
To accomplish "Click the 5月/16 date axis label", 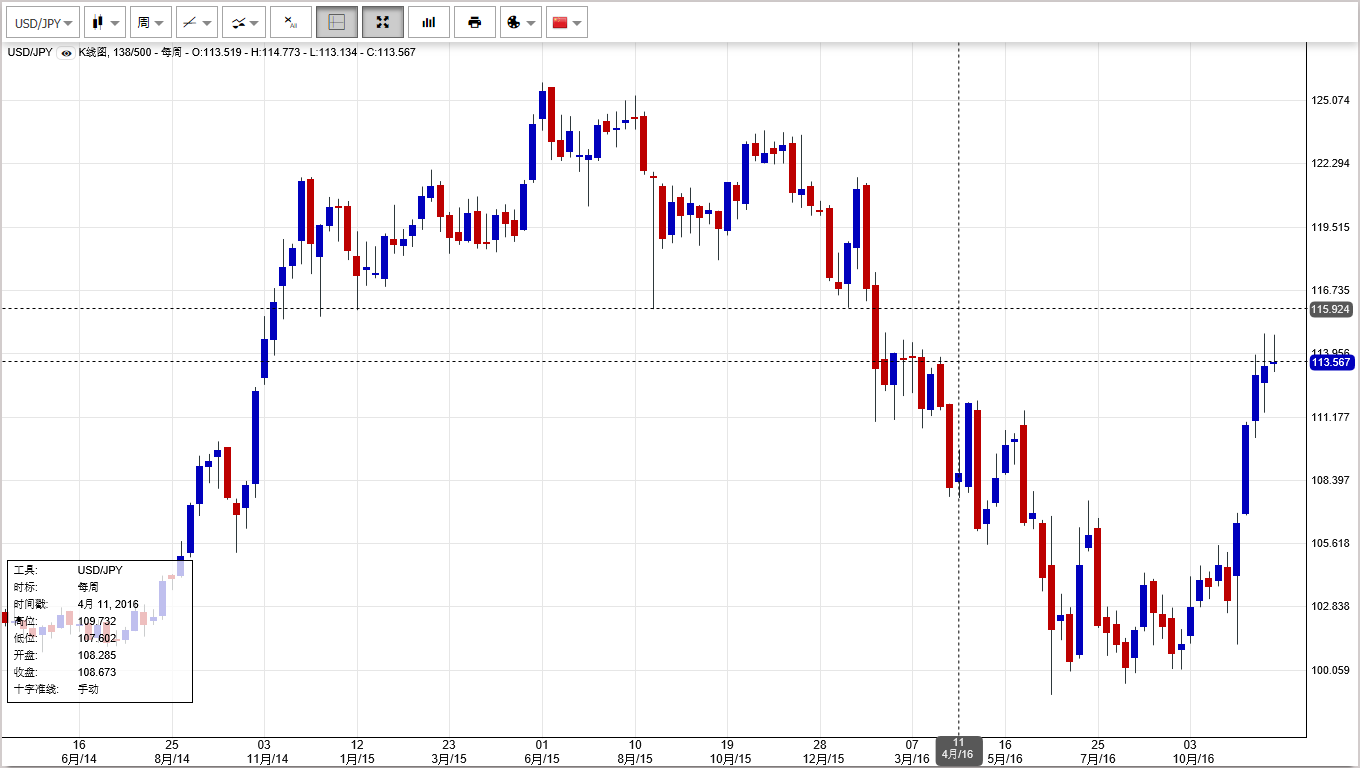I will coord(1005,759).
